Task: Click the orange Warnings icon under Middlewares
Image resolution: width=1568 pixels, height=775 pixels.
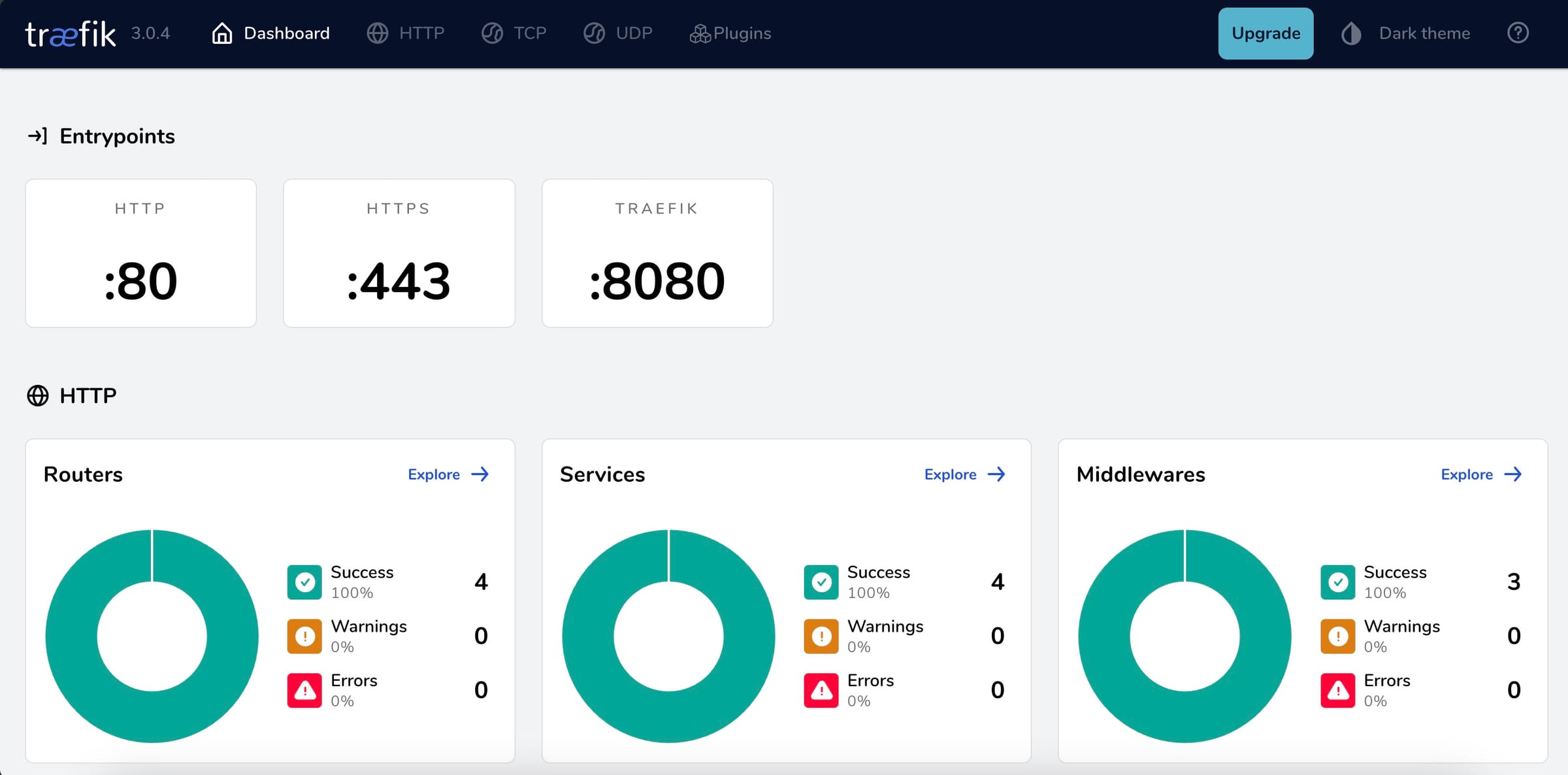Action: [1337, 636]
